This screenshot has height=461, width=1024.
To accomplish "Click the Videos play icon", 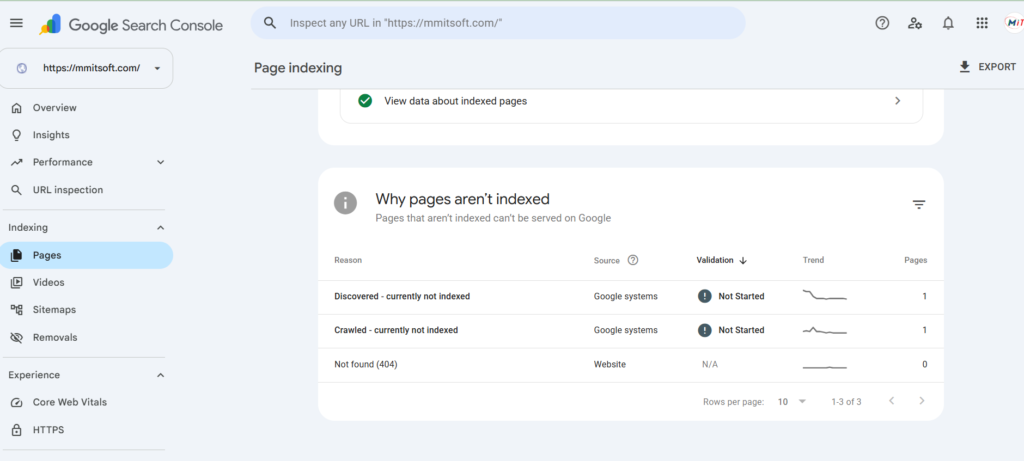I will coord(17,283).
